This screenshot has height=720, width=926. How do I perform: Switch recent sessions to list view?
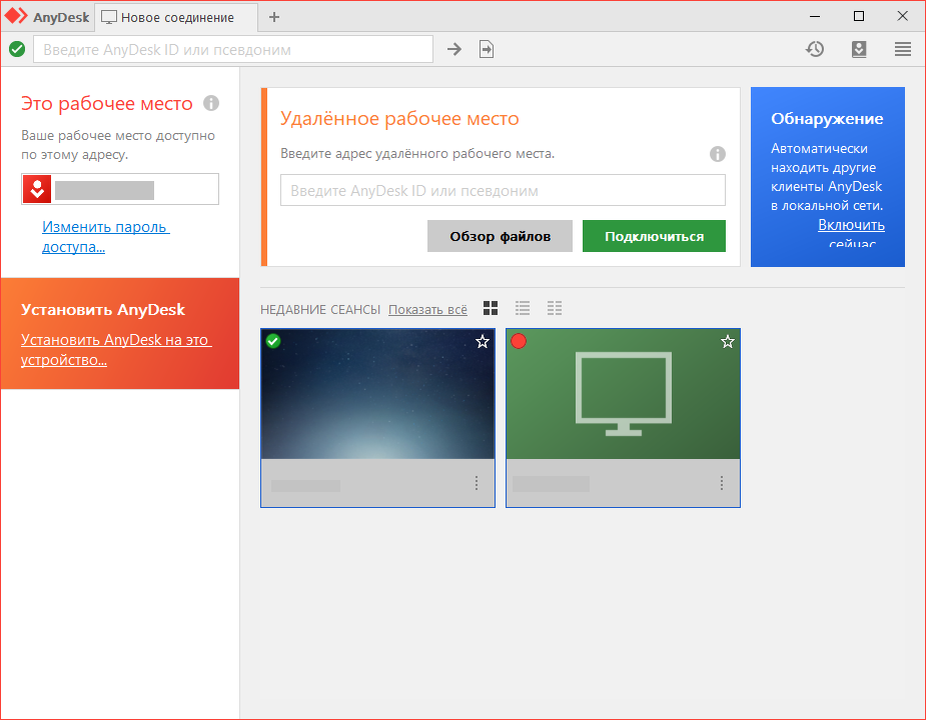(522, 308)
